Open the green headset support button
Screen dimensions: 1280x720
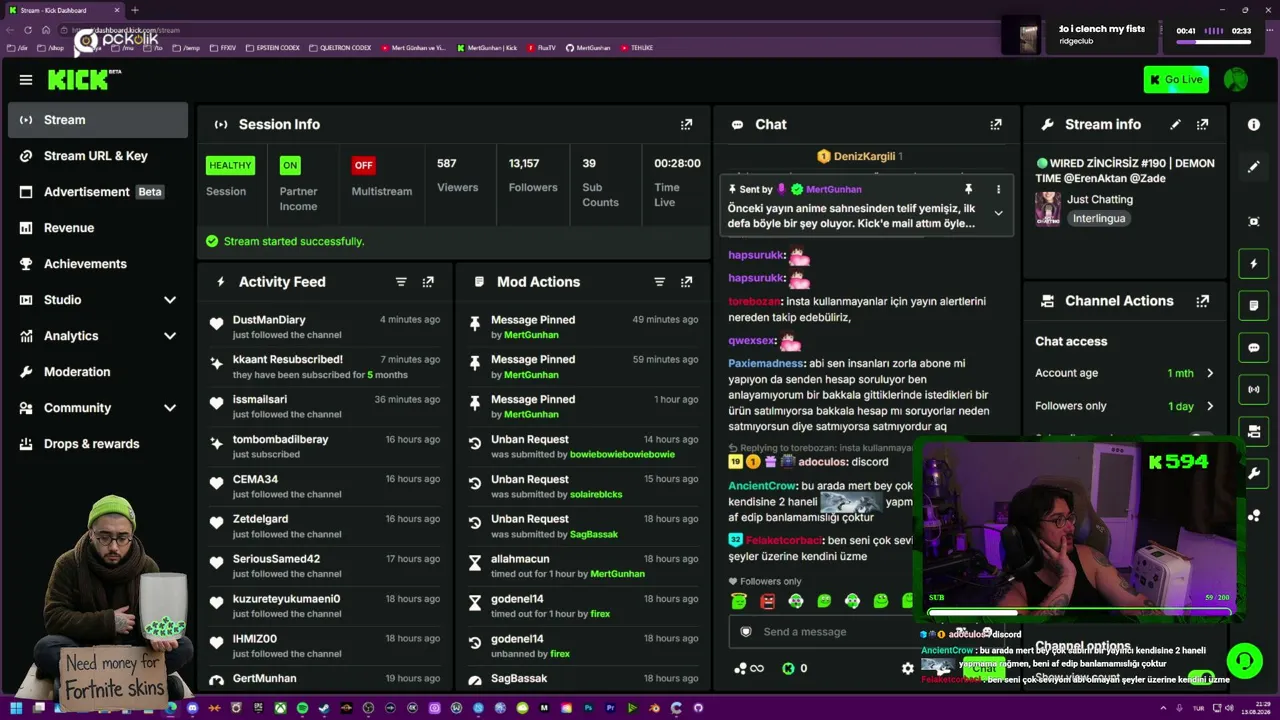coord(1244,661)
